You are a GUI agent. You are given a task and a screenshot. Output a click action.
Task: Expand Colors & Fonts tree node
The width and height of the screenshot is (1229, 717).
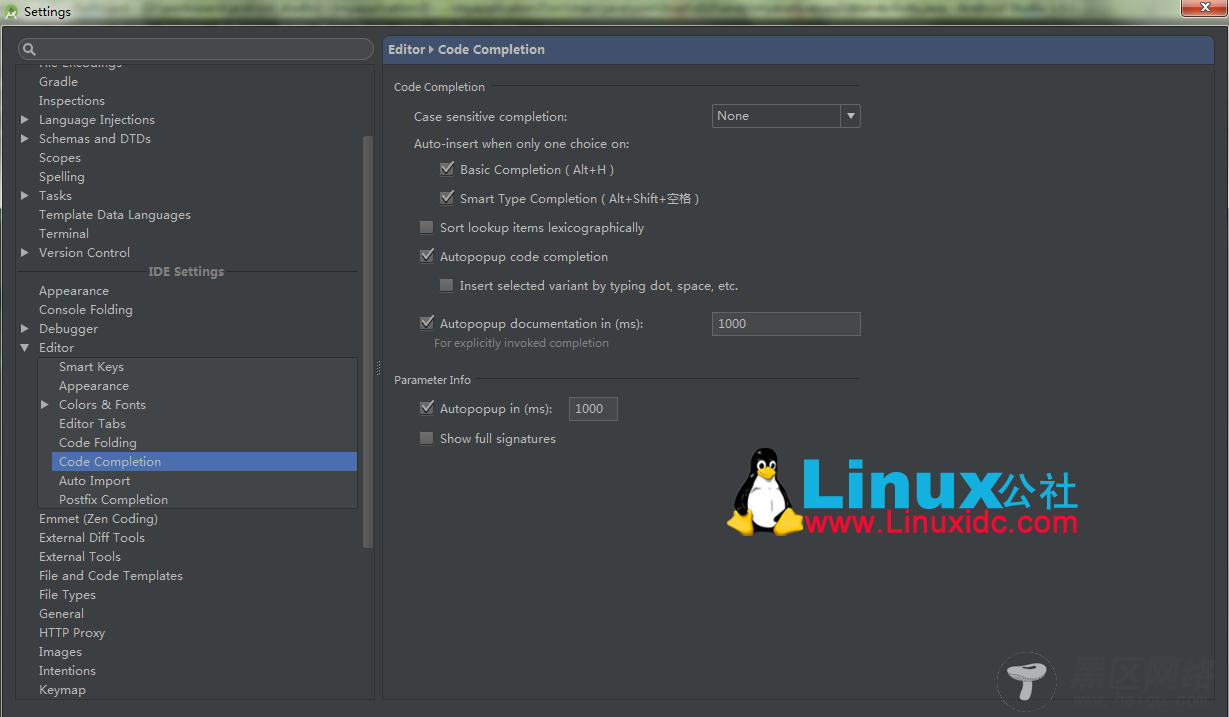click(45, 405)
